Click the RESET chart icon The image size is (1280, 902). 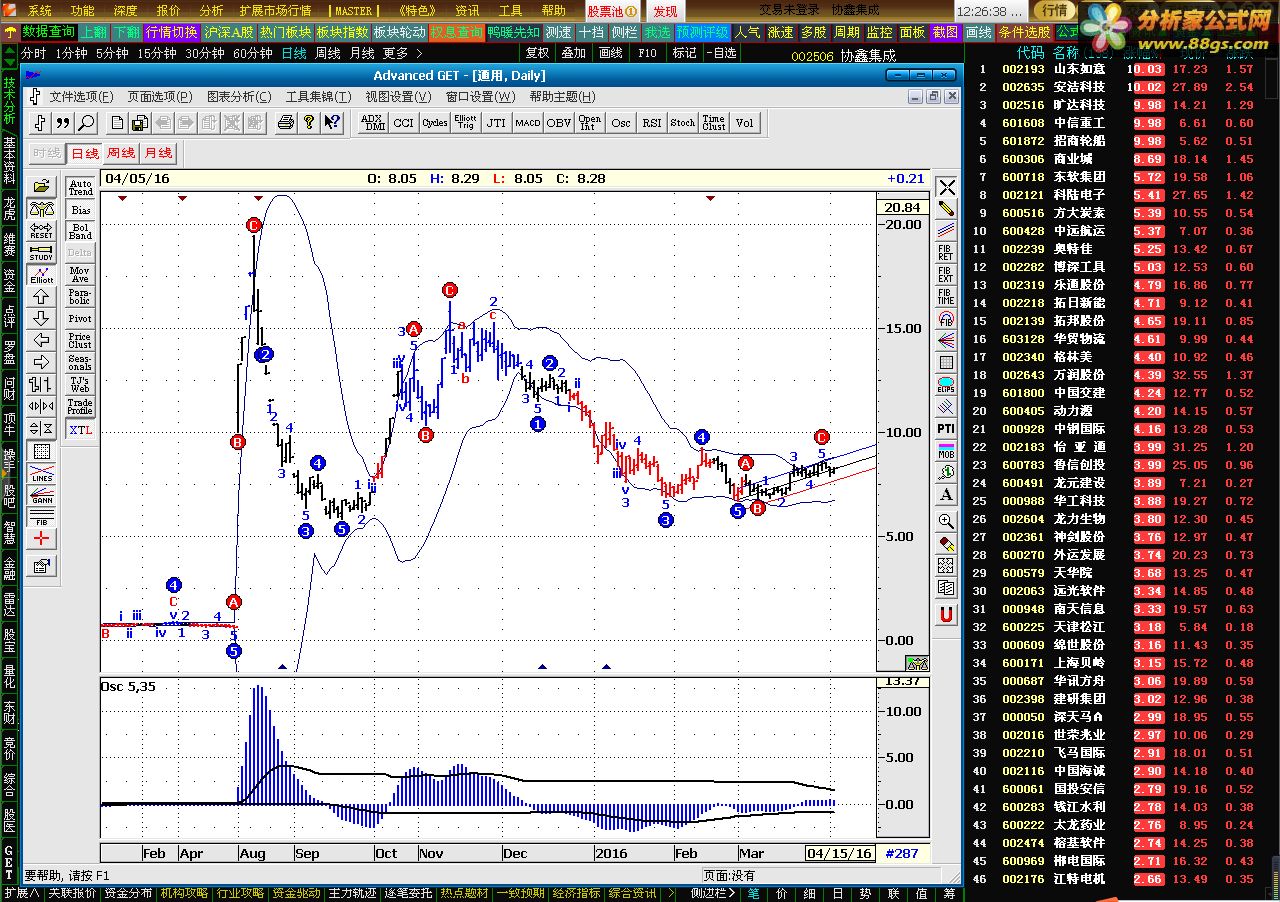point(41,230)
